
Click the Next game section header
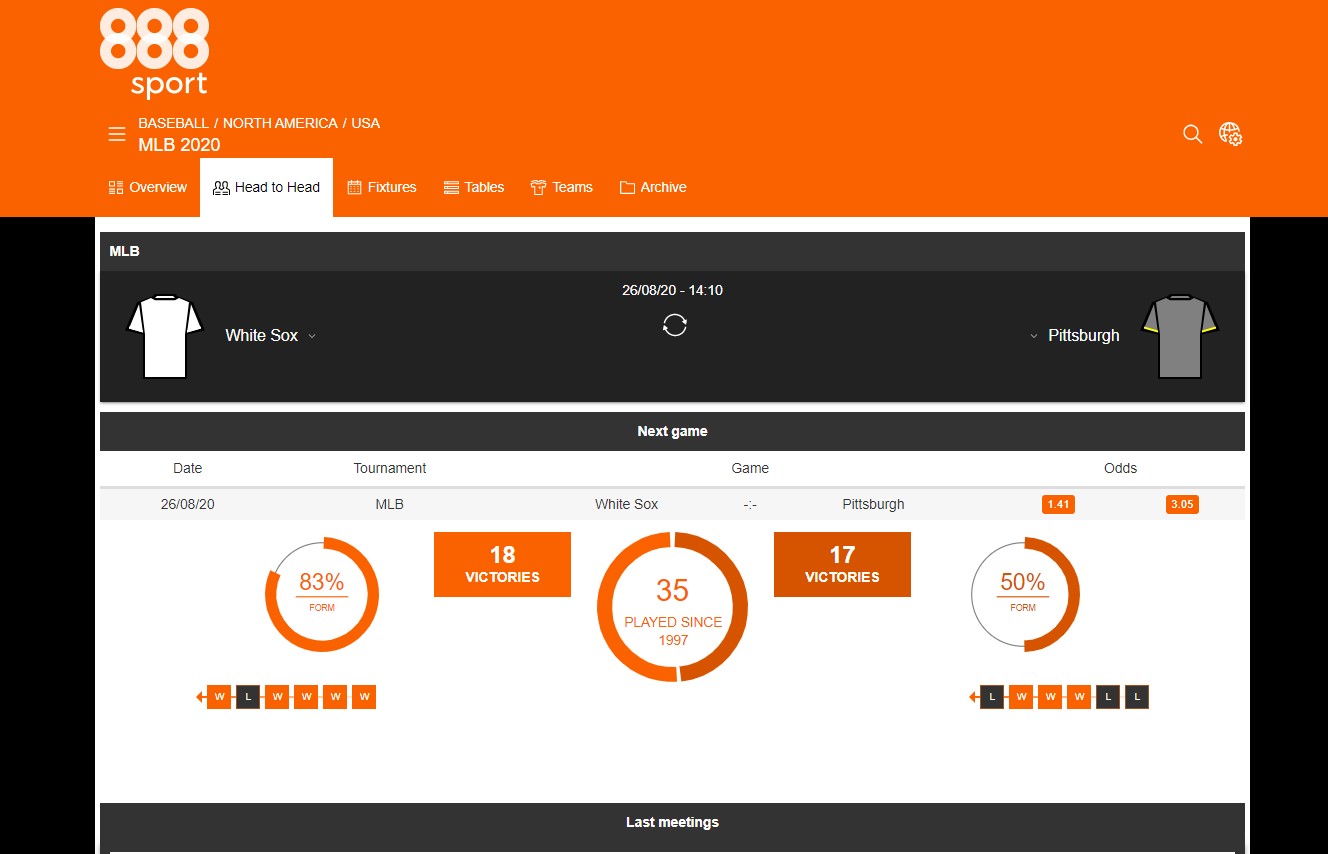[x=672, y=431]
